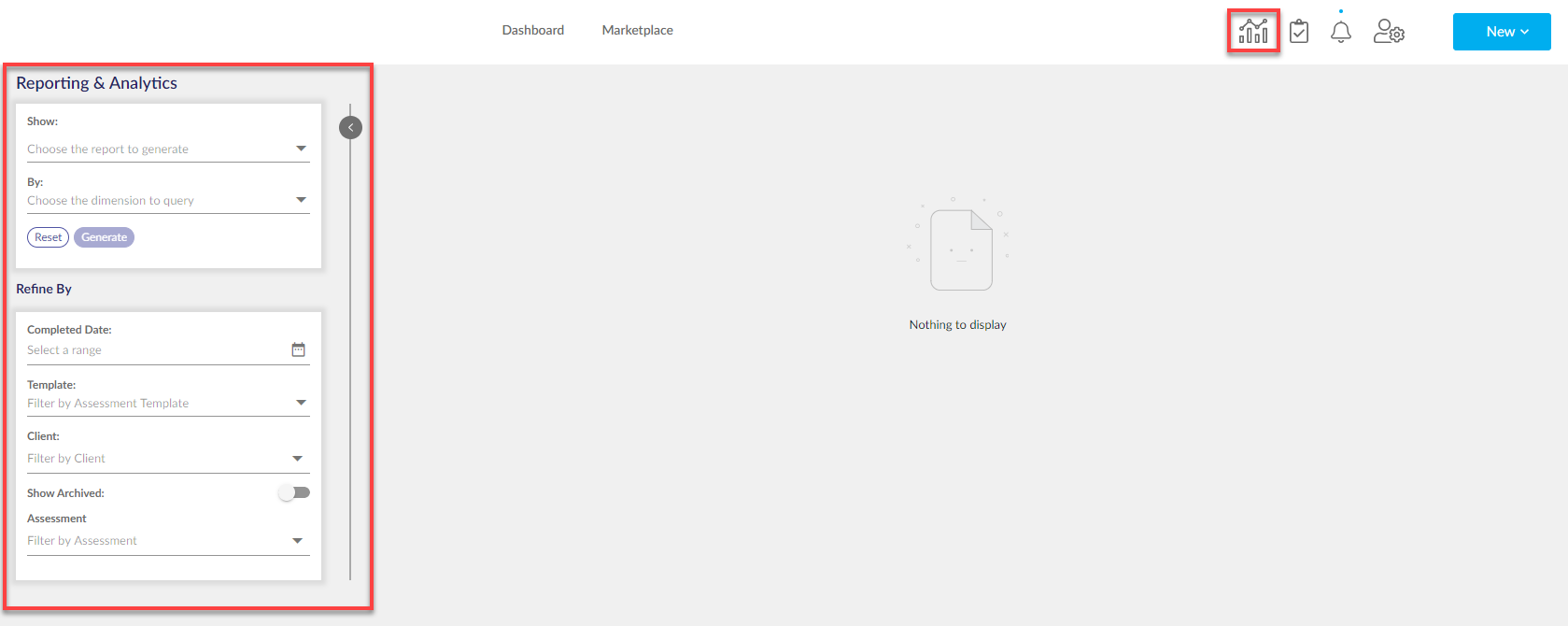This screenshot has width=1568, height=626.
Task: Open the user settings gear icon
Action: coord(1389,32)
